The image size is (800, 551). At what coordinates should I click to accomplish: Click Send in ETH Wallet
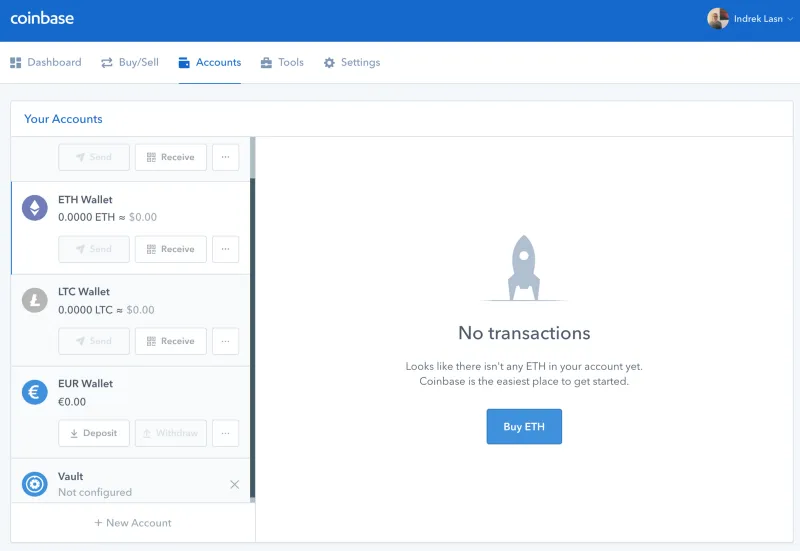[94, 249]
